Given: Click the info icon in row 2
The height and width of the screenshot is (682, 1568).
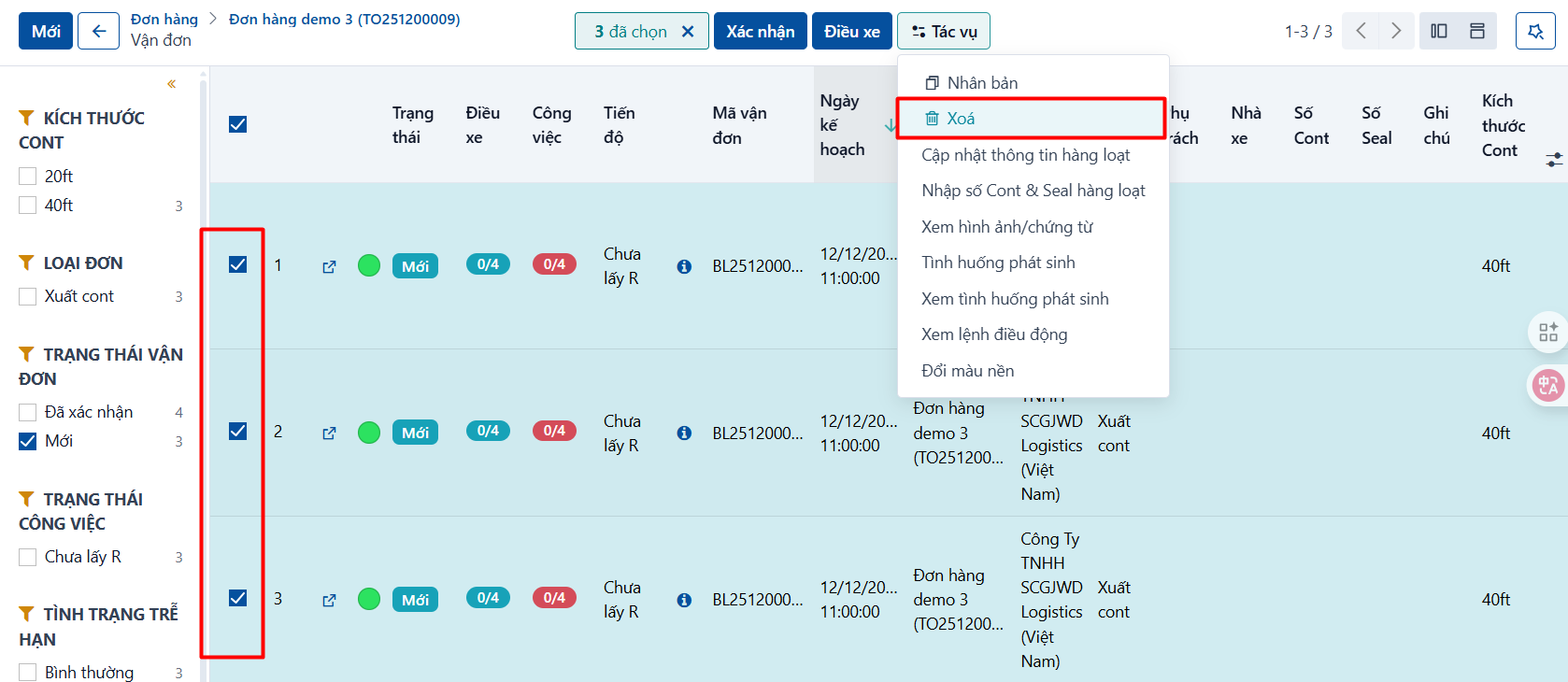Looking at the screenshot, I should 684,433.
